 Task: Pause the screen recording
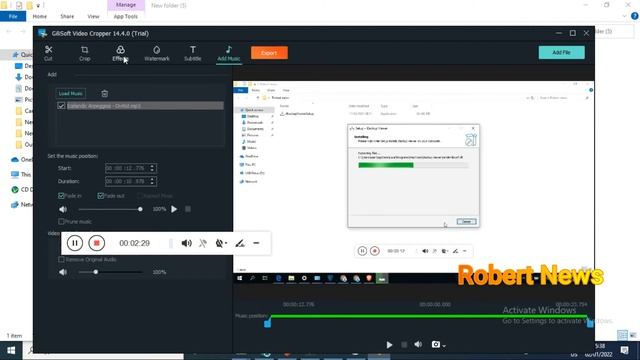pyautogui.click(x=75, y=243)
